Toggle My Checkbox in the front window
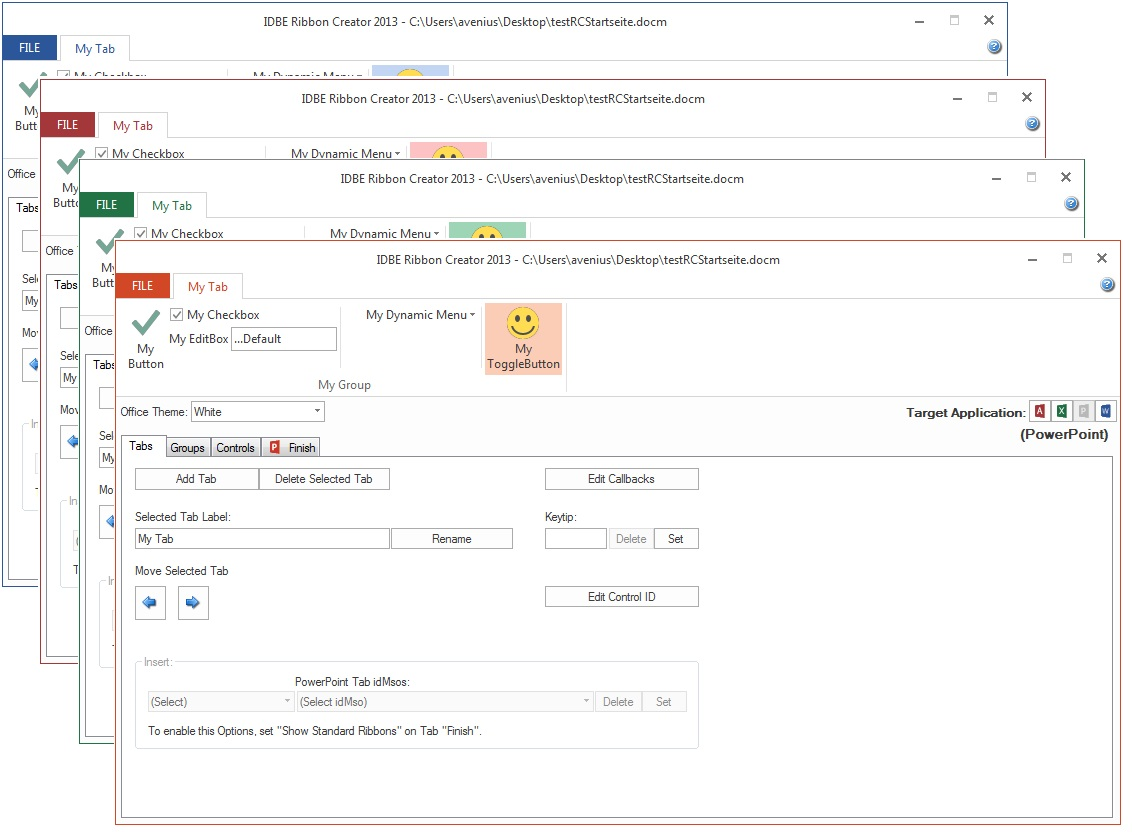The image size is (1132, 832). tap(177, 315)
